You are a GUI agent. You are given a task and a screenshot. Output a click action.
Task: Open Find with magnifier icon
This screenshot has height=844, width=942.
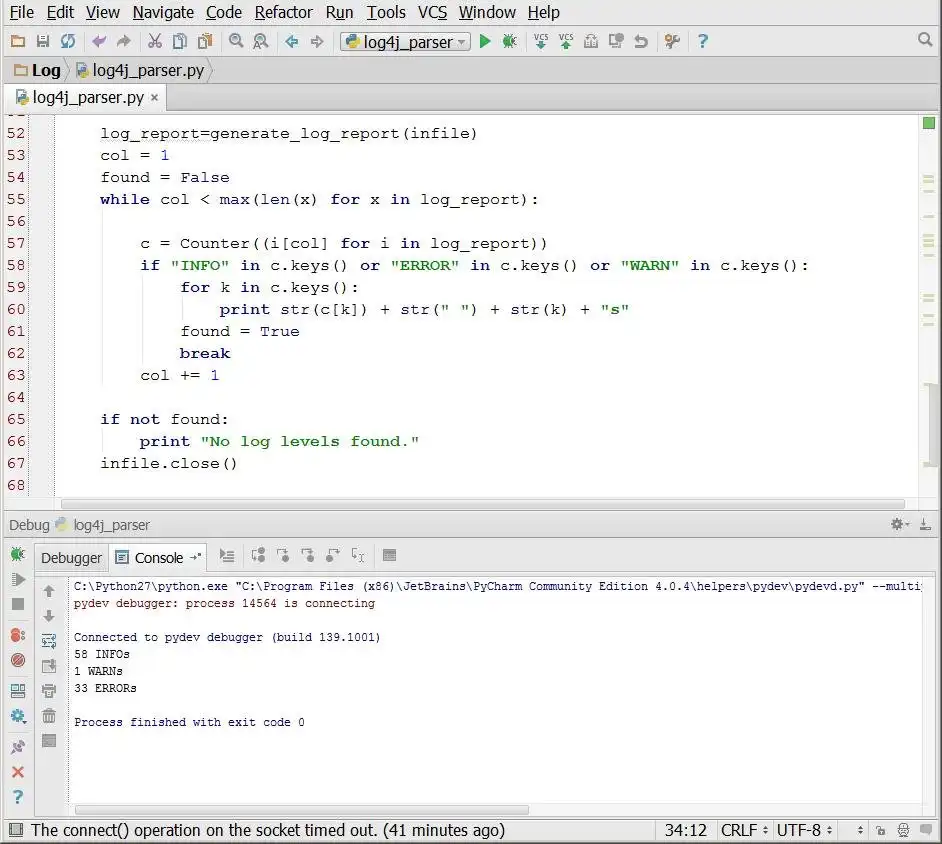tap(236, 41)
